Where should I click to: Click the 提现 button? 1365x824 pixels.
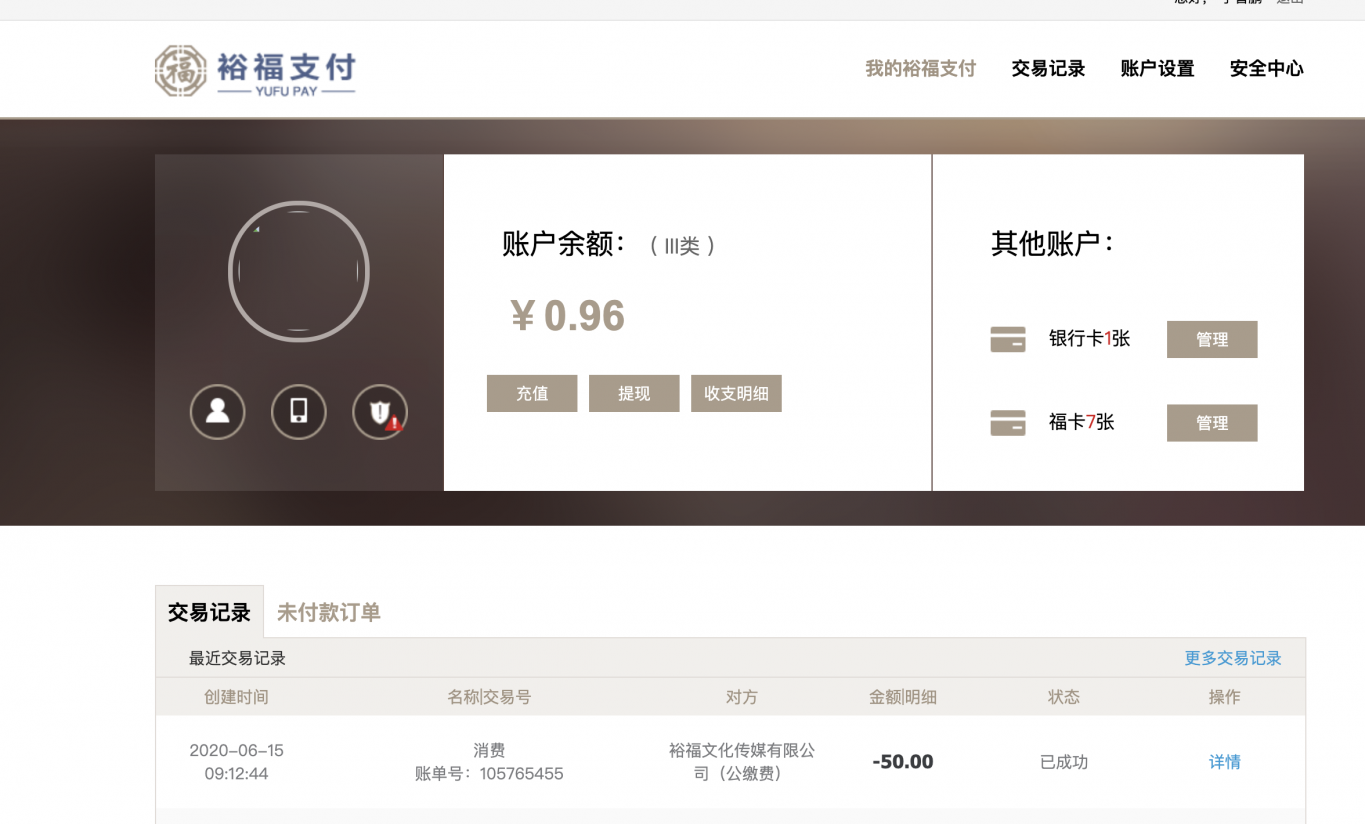tap(634, 394)
